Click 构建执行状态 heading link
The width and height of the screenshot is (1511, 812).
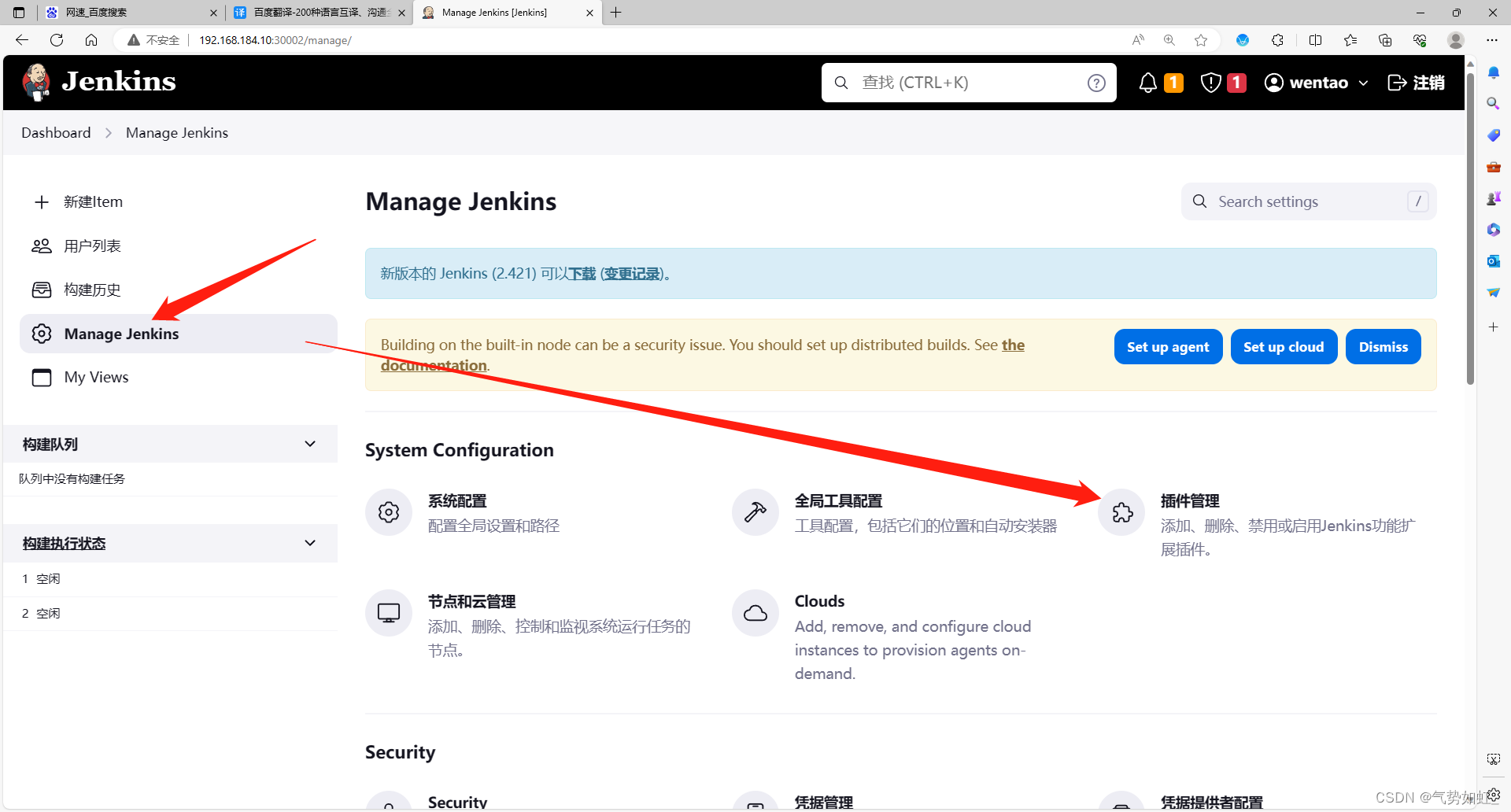(64, 544)
